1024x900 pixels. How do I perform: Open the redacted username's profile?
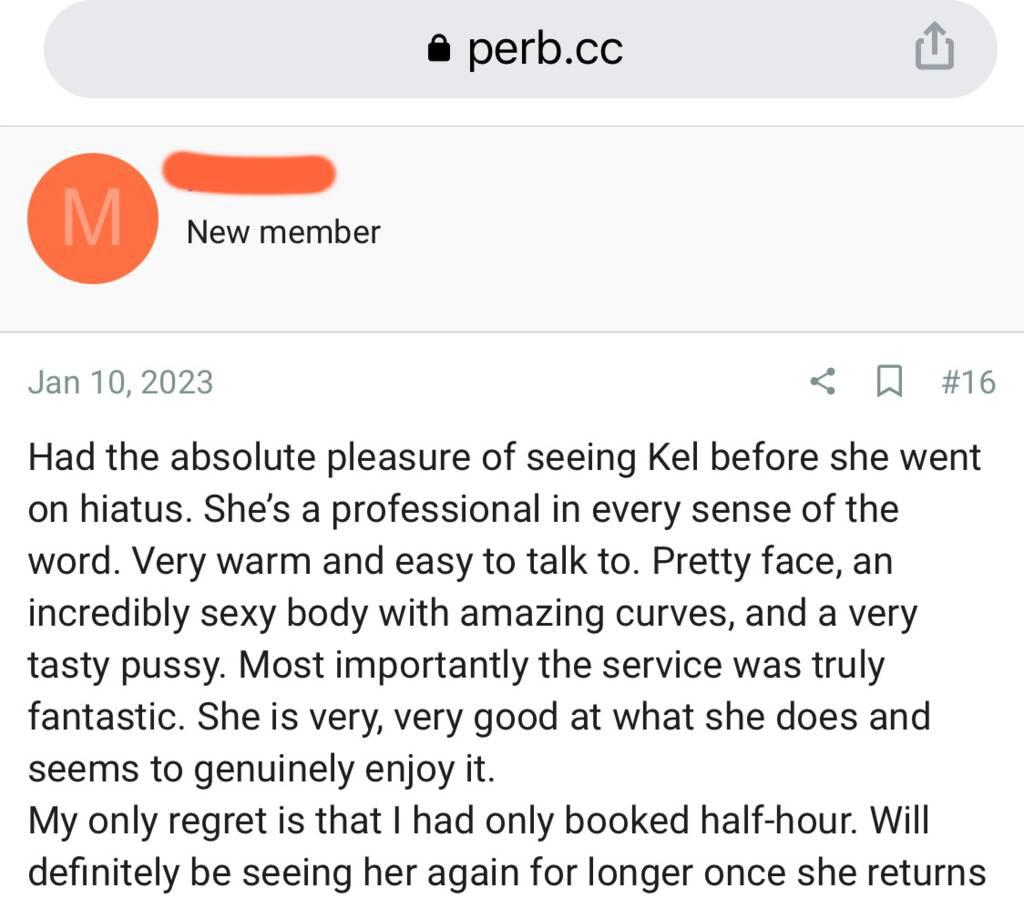tap(248, 173)
